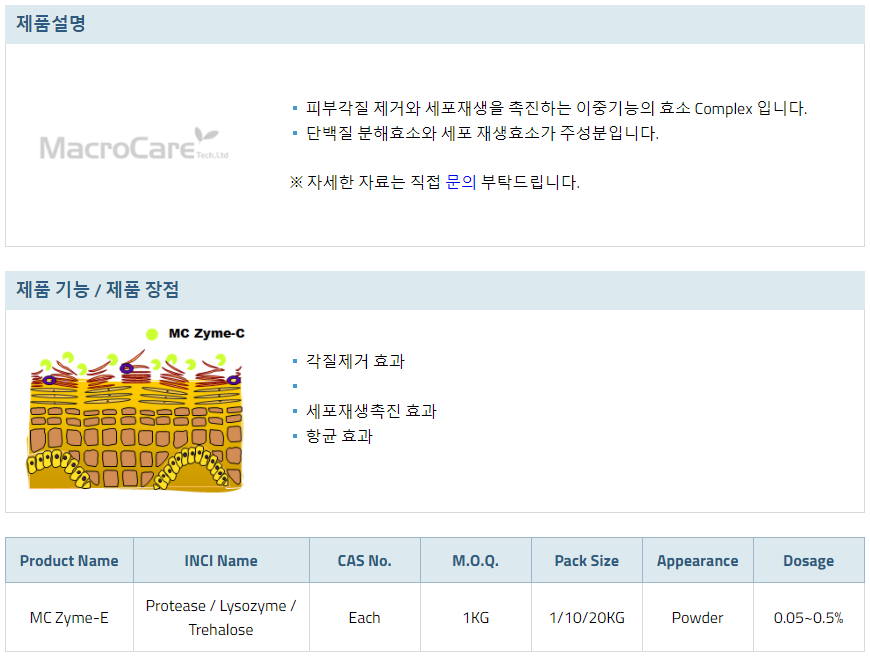
Task: Click the line starting 단백질 분해효소와
Action: [x=482, y=133]
